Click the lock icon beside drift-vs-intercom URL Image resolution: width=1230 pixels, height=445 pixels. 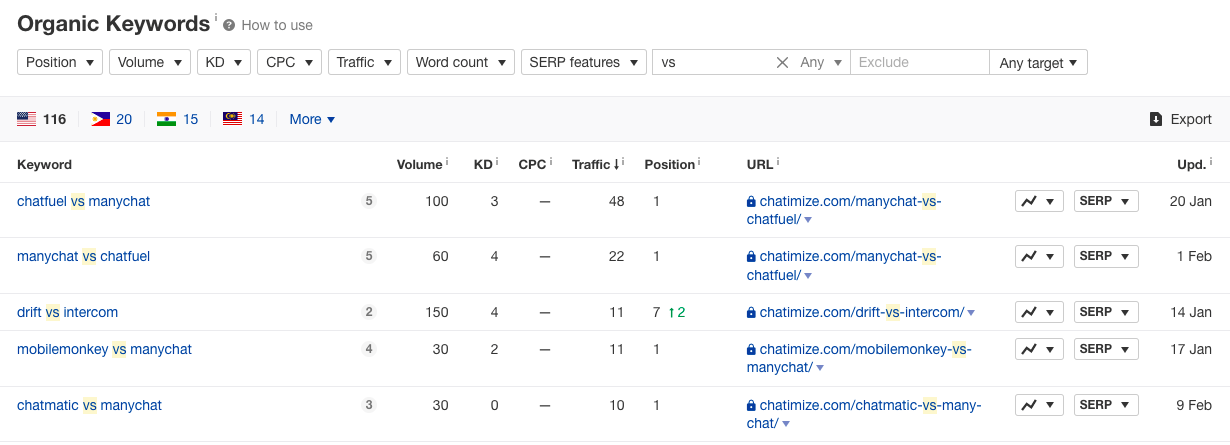[751, 313]
